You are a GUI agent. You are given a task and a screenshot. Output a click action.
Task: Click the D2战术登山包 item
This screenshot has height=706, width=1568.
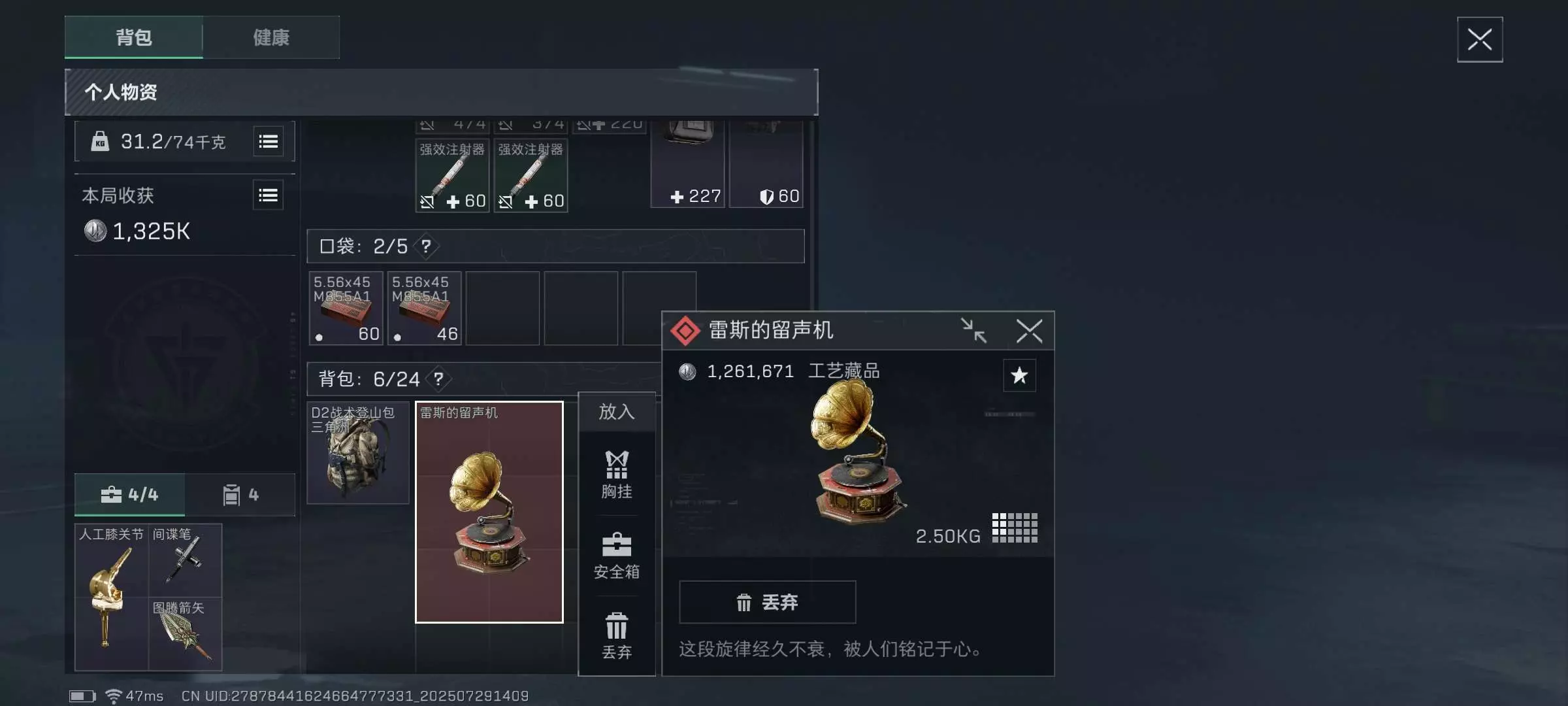[x=358, y=452]
